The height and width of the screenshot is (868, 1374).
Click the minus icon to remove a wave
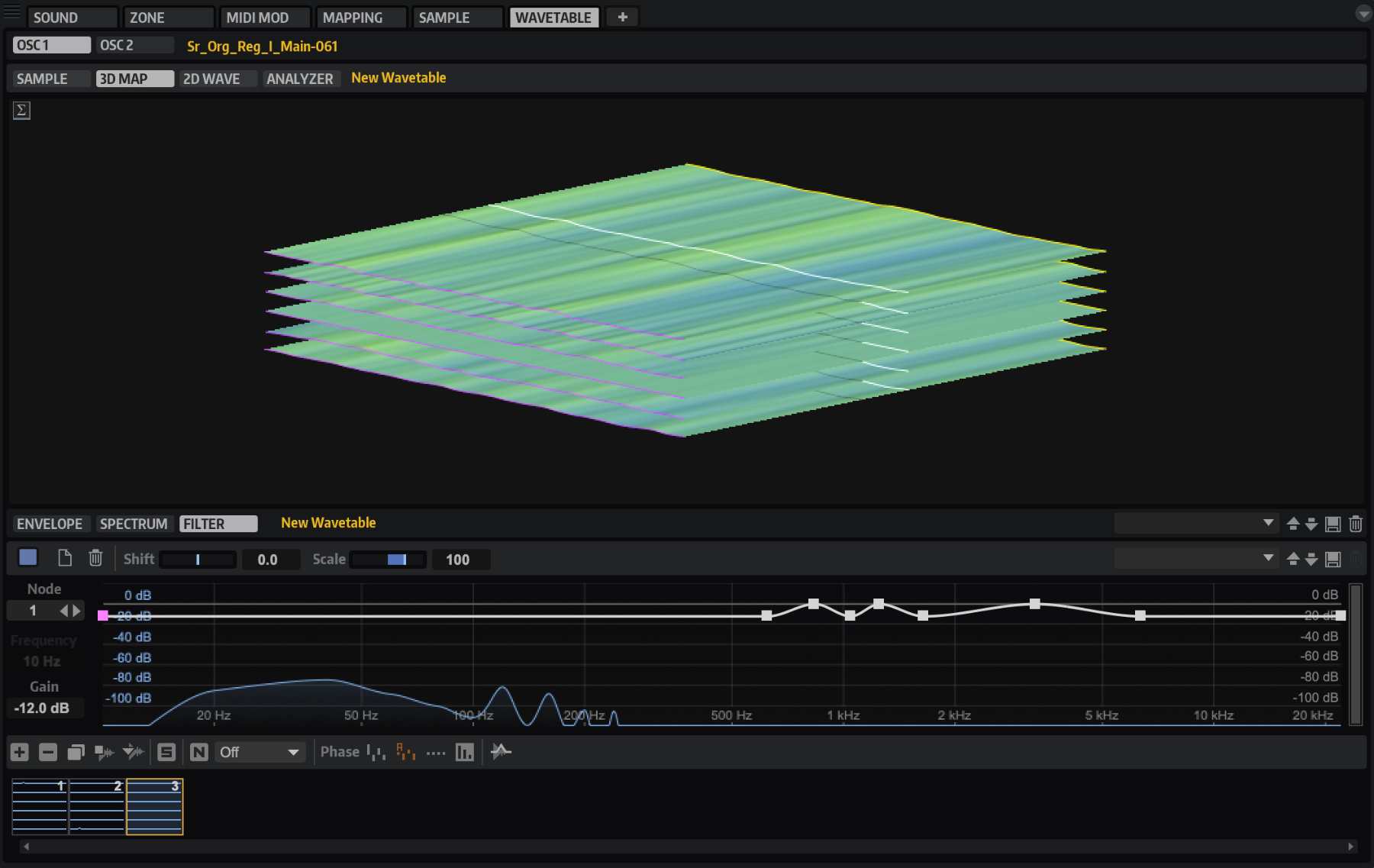click(48, 752)
